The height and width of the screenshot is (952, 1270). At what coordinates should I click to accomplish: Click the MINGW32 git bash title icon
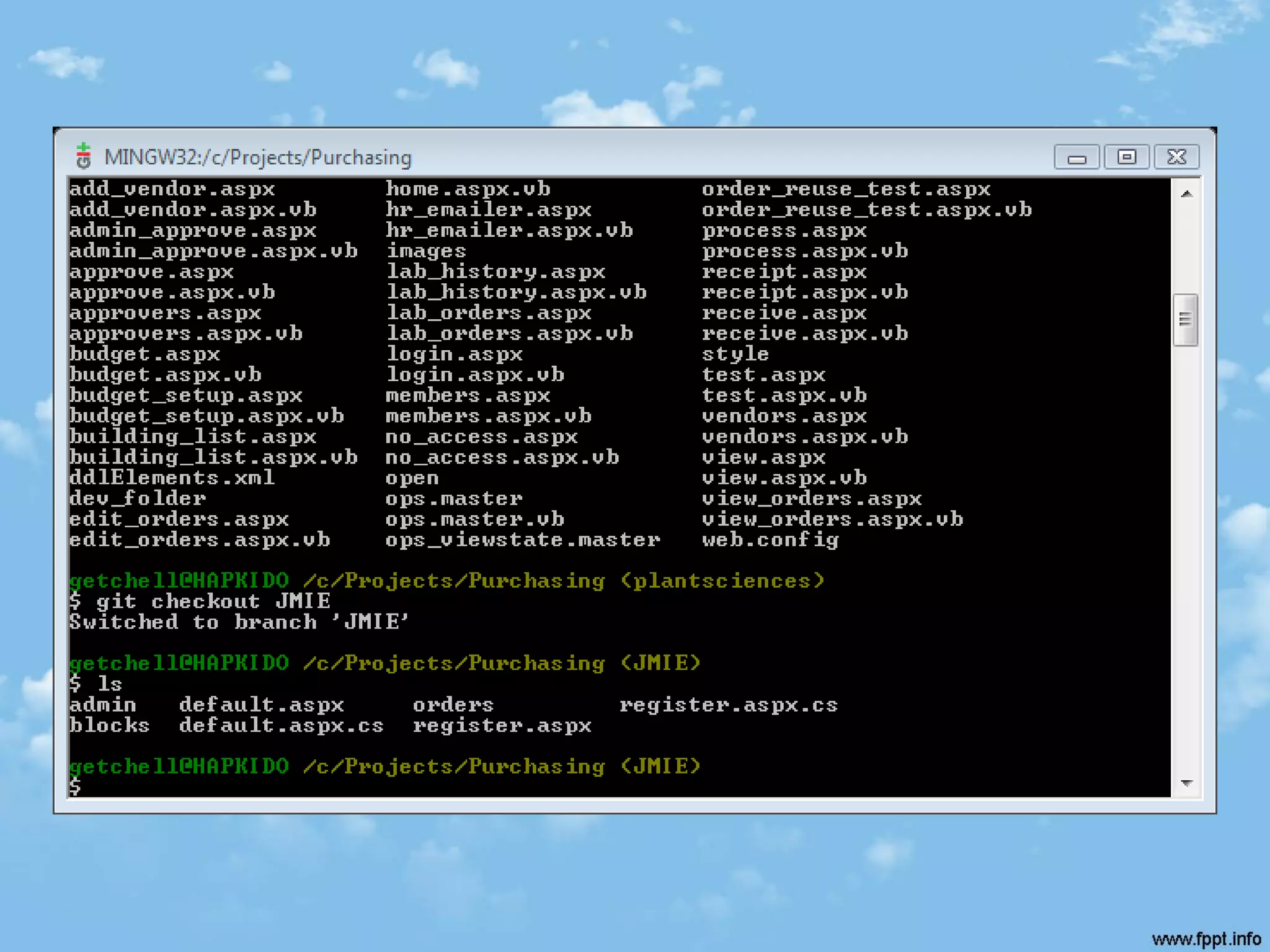(x=84, y=156)
